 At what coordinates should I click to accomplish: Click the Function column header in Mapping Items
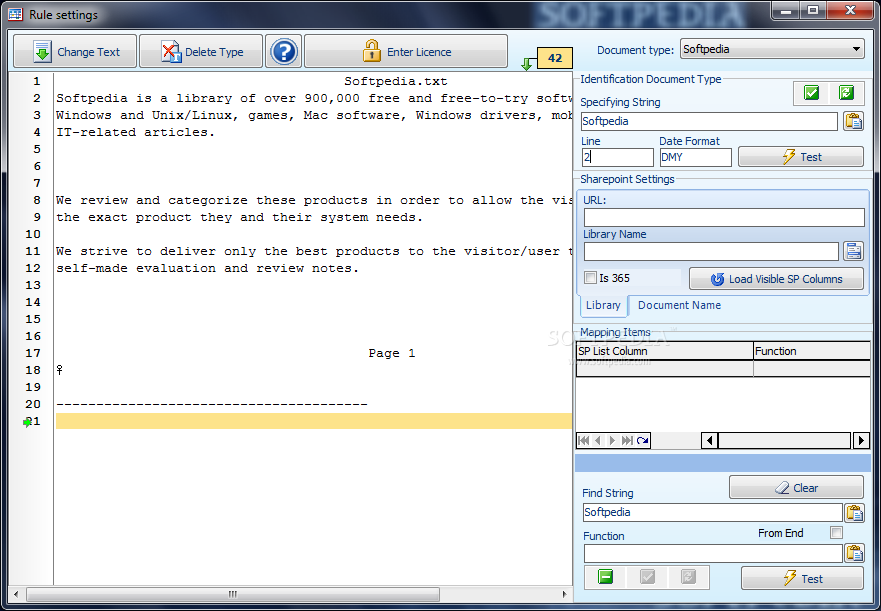pyautogui.click(x=812, y=351)
